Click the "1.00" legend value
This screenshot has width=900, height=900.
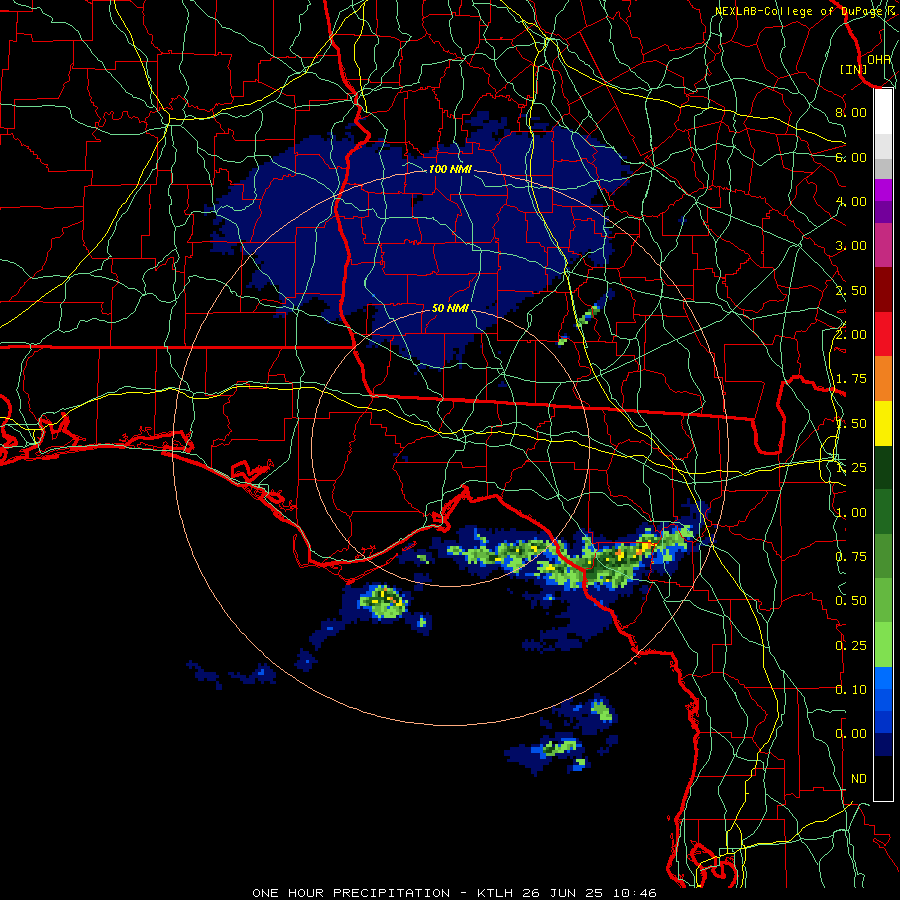pyautogui.click(x=851, y=512)
